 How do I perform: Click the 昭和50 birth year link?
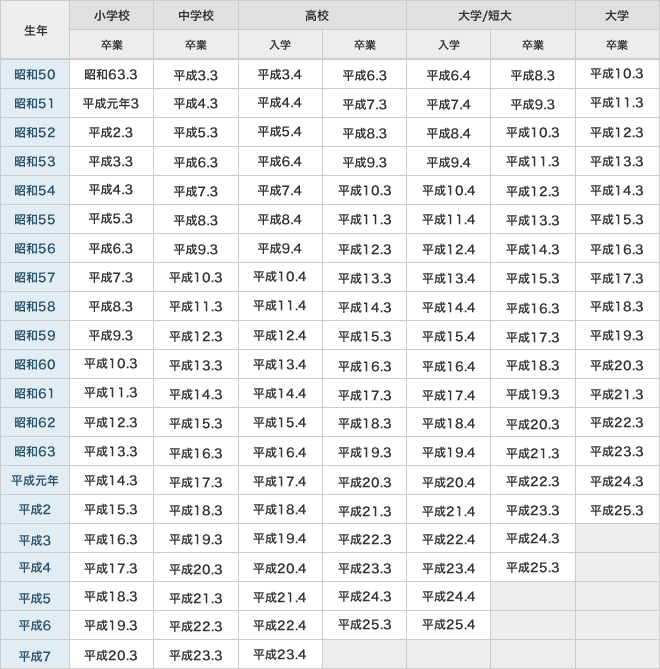(x=35, y=75)
